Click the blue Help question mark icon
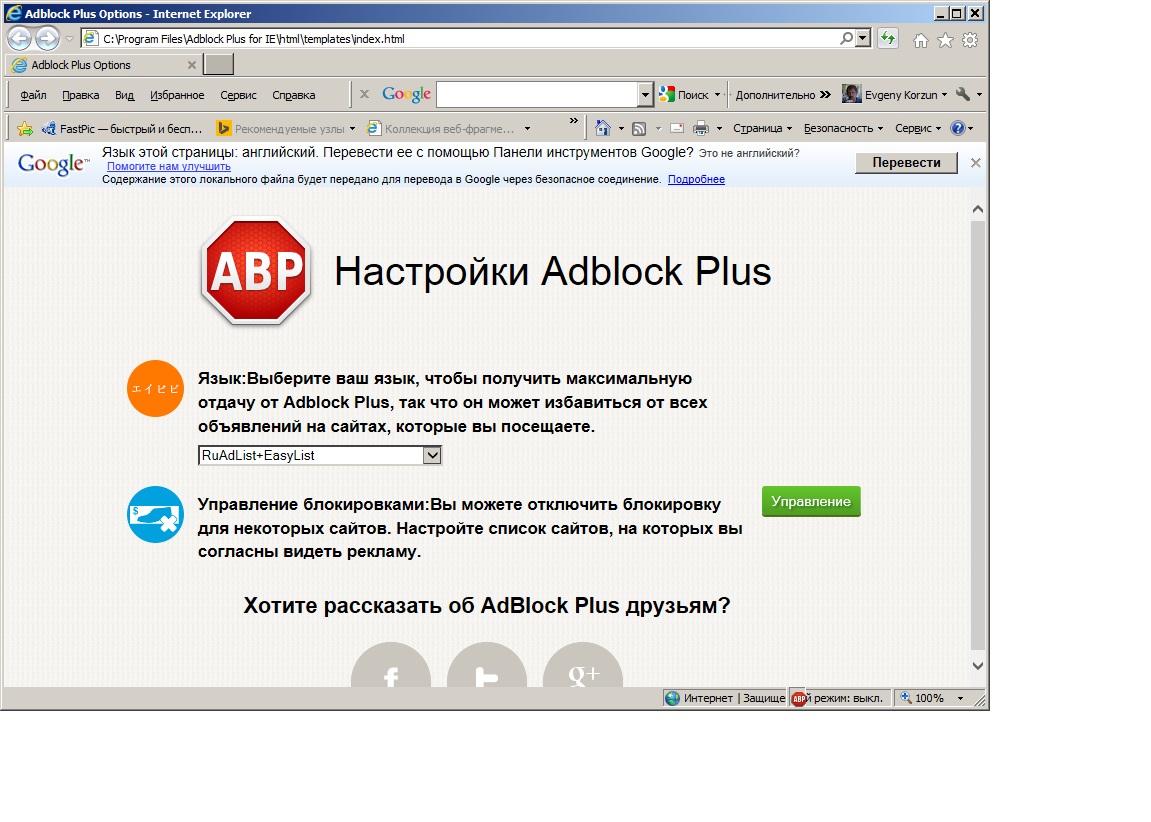 (957, 128)
